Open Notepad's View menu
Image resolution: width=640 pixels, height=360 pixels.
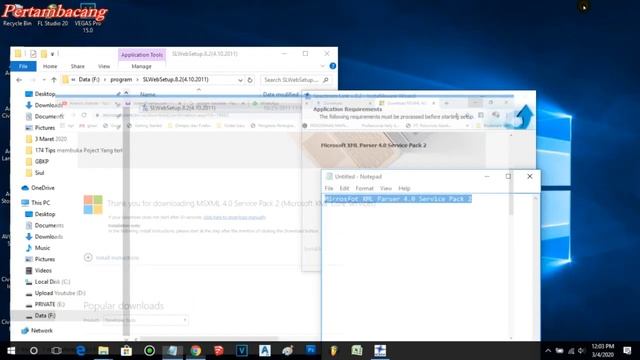(x=386, y=188)
